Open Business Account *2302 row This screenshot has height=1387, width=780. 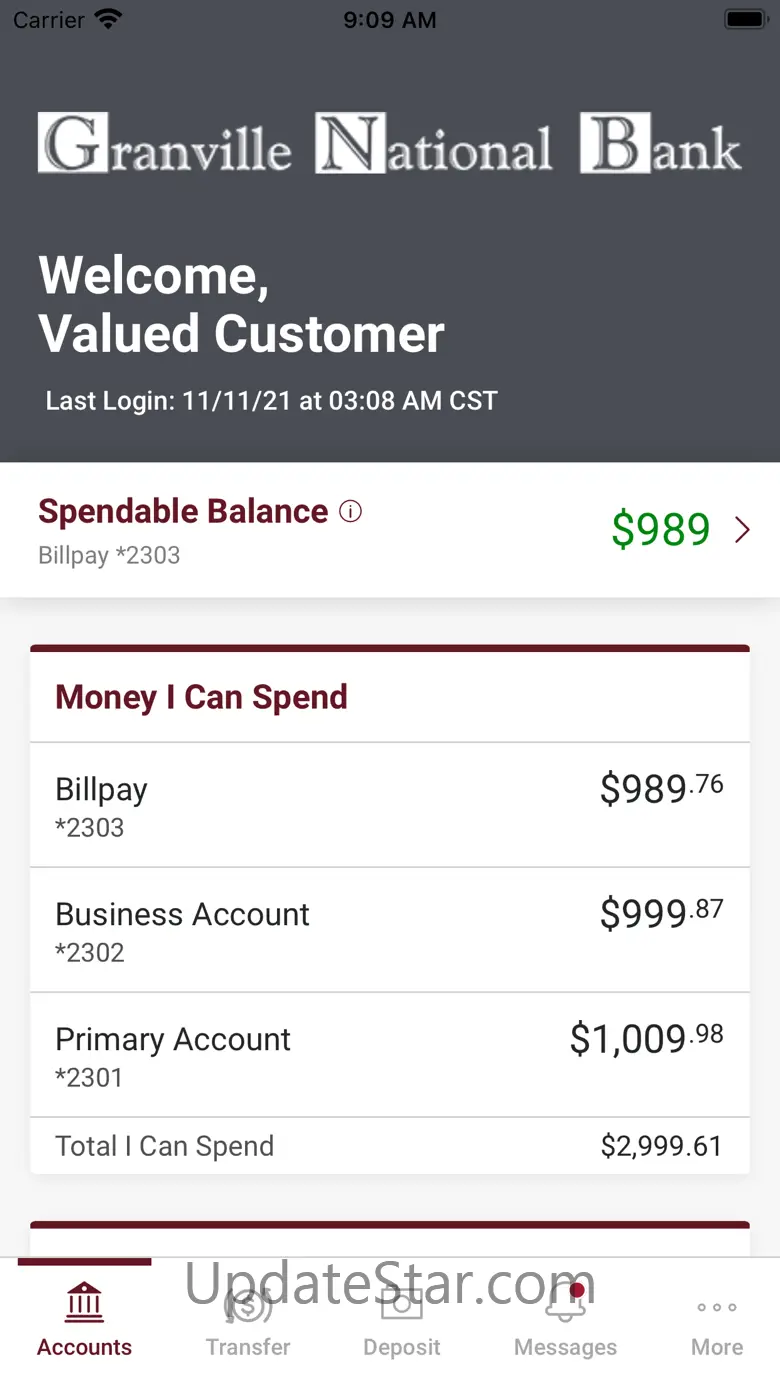pyautogui.click(x=390, y=930)
